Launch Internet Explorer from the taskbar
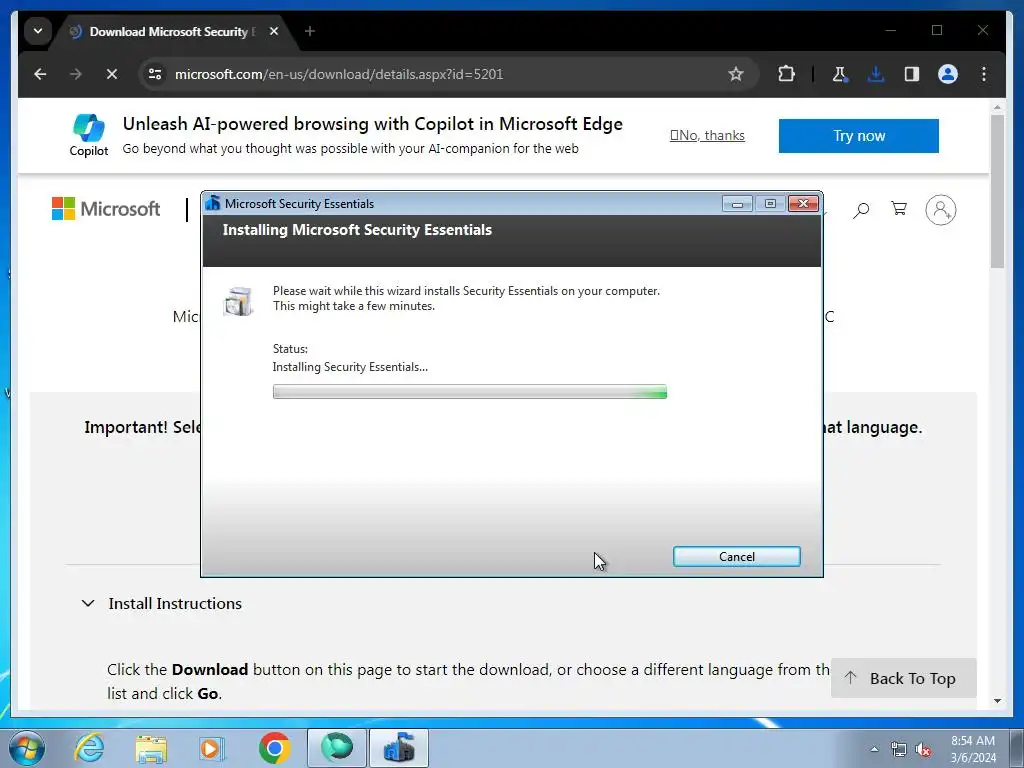This screenshot has width=1024, height=768. point(89,748)
